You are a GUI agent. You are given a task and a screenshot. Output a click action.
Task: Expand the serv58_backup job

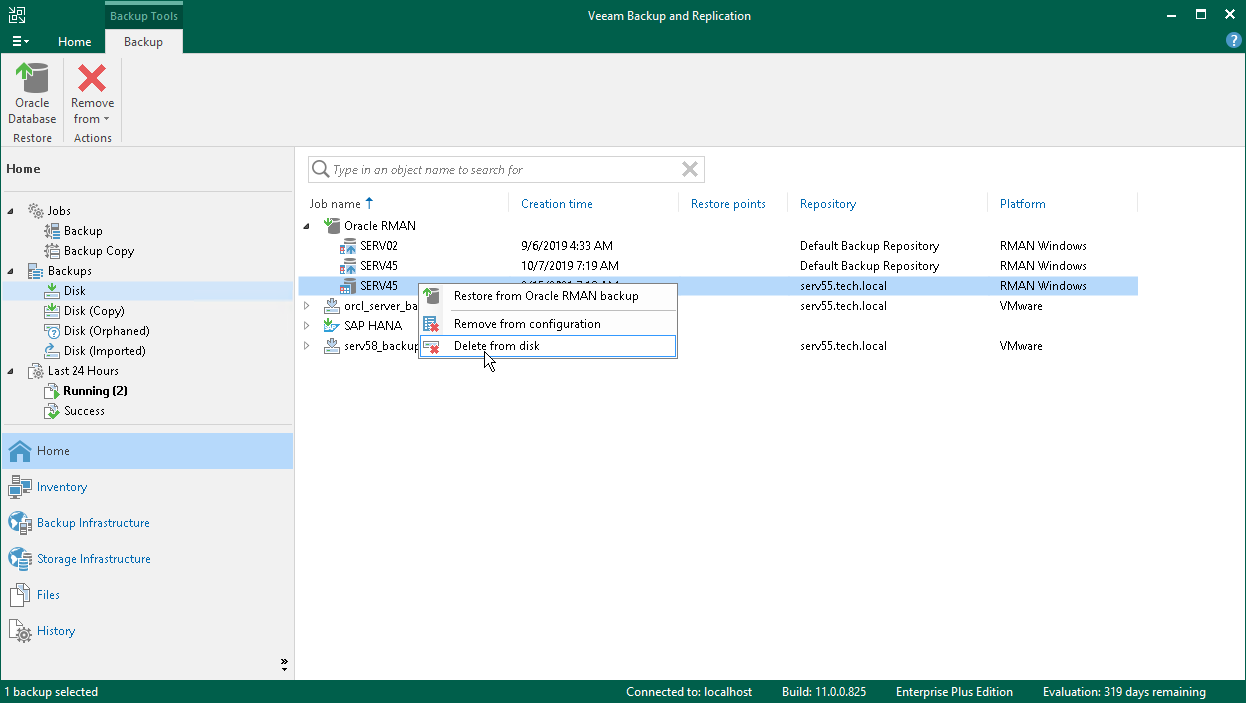(x=307, y=346)
